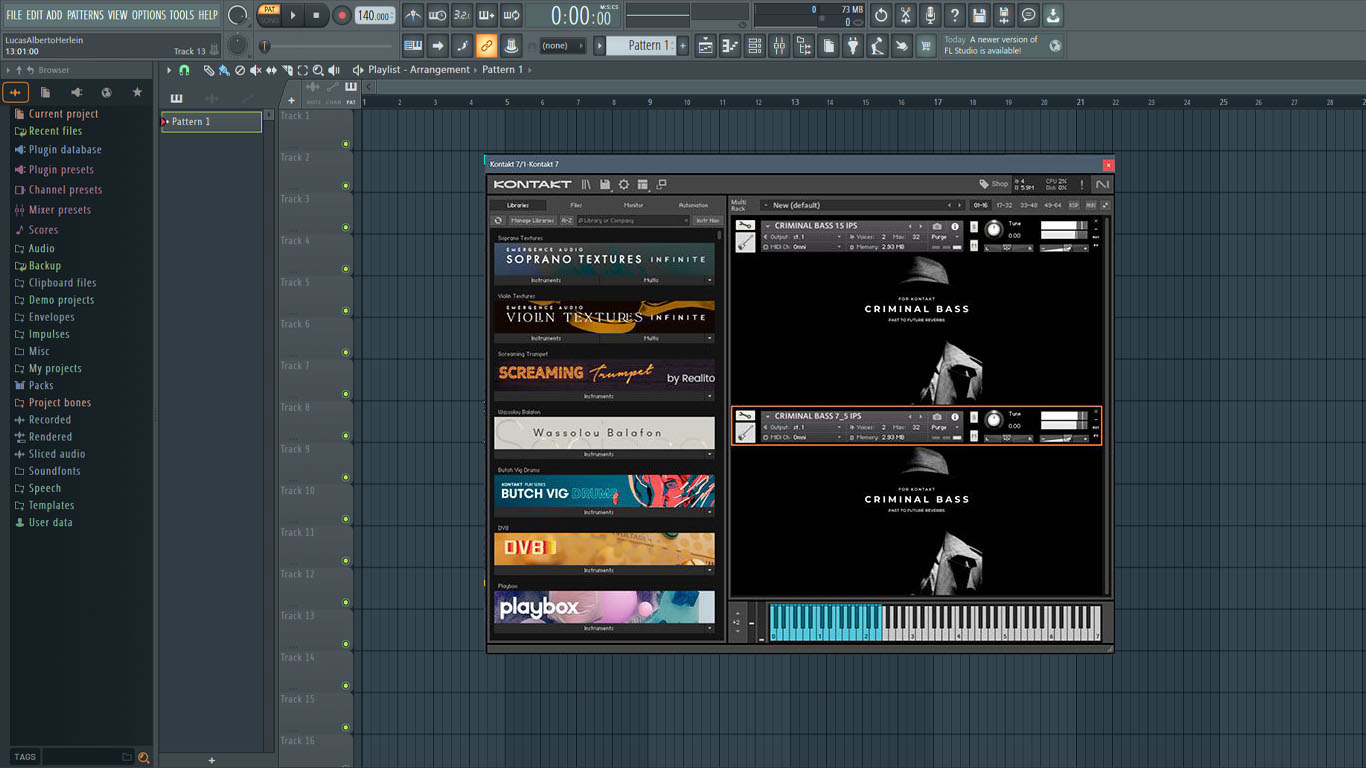1366x768 pixels.
Task: Click the wrench icon of CRIMINAL BASS 7_5 IPS
Action: pos(745,416)
